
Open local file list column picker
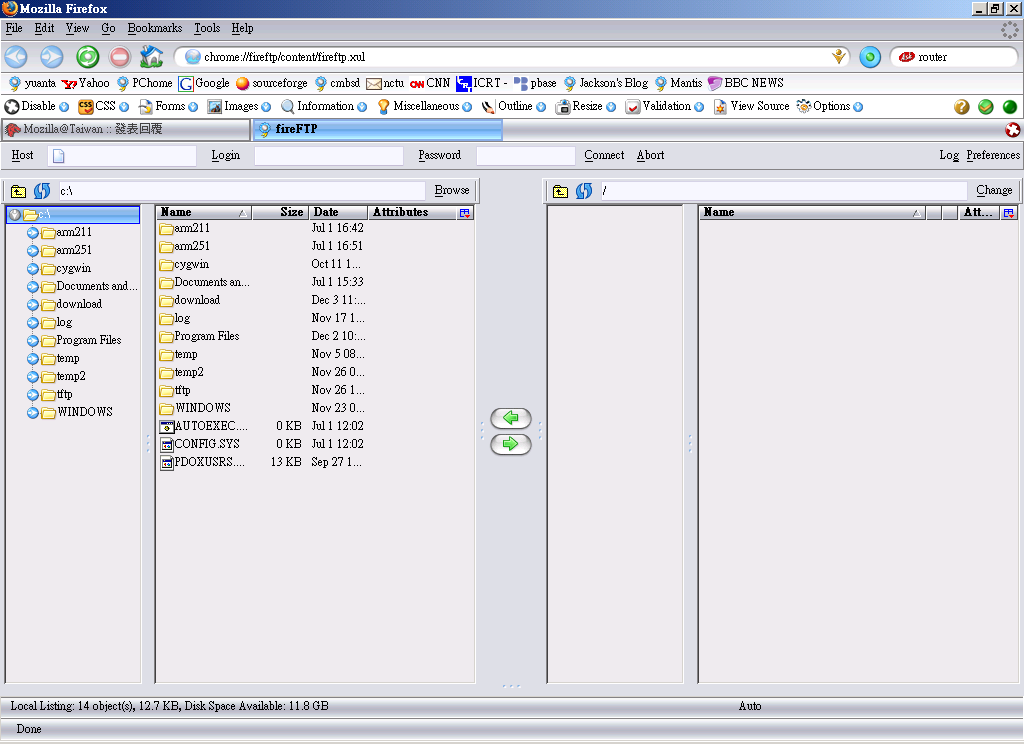tap(465, 213)
